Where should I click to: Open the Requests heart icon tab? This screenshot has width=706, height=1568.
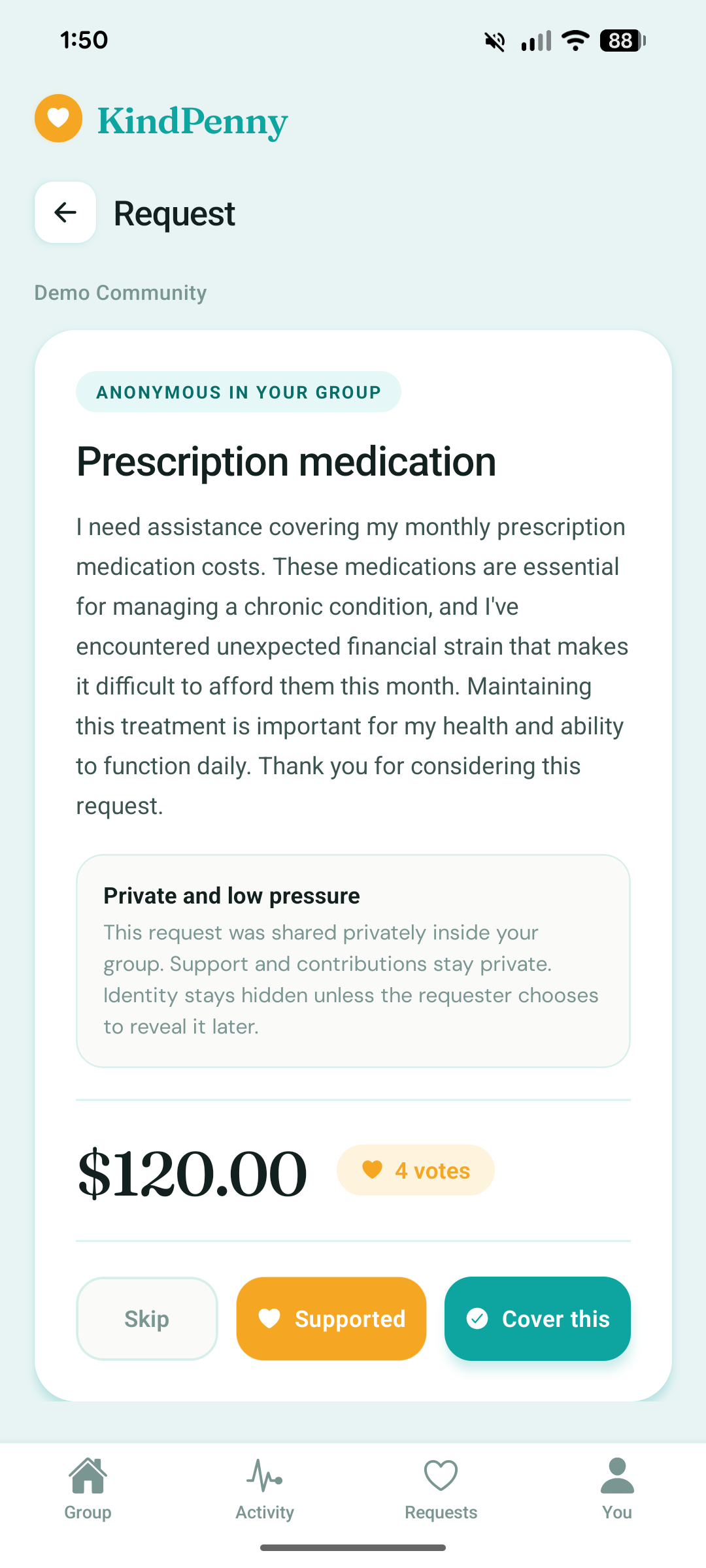[x=441, y=1476]
